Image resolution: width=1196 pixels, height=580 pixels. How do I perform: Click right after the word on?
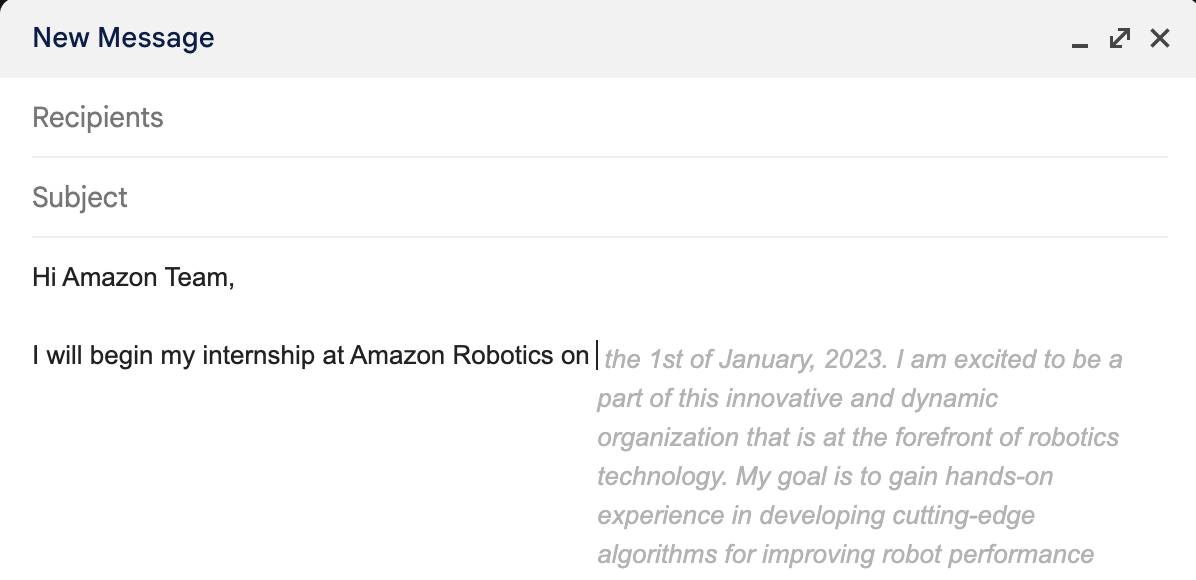click(x=590, y=355)
